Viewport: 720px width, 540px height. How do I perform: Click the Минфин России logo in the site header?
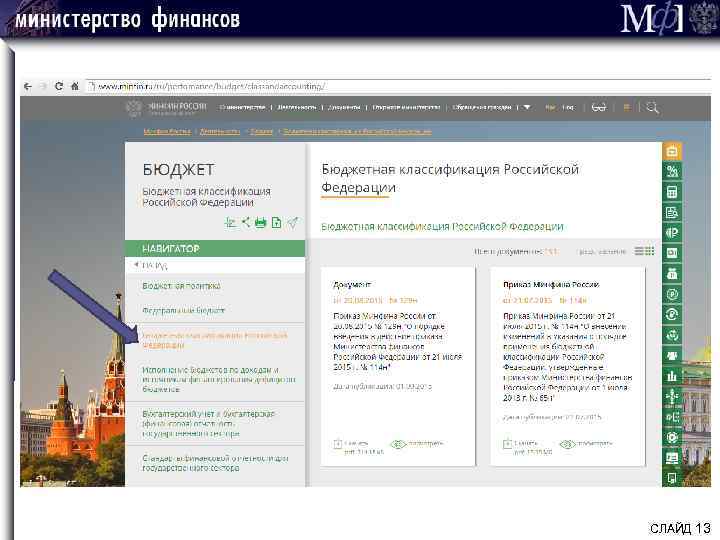[x=166, y=108]
